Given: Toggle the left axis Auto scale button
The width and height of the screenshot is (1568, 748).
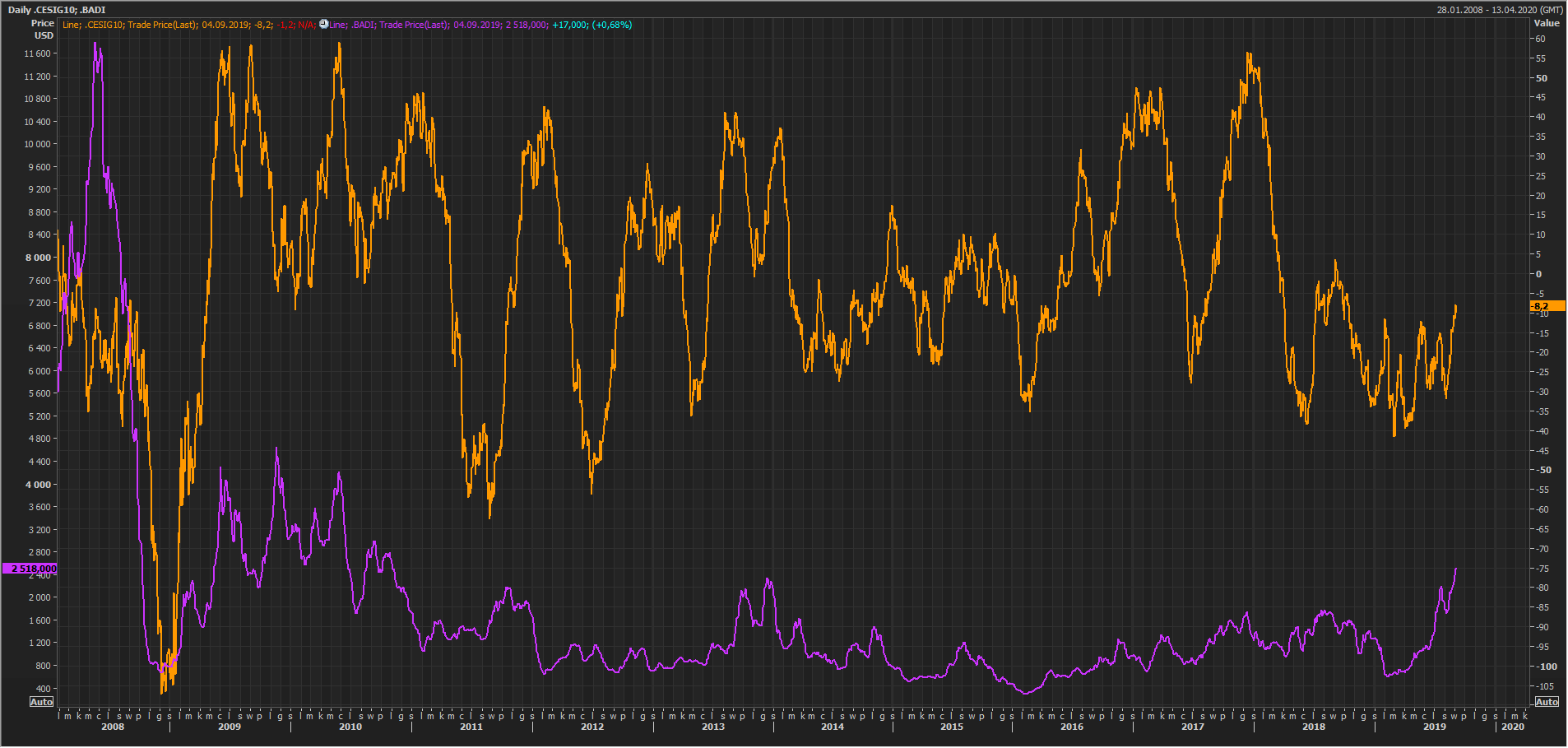Looking at the screenshot, I should (41, 702).
